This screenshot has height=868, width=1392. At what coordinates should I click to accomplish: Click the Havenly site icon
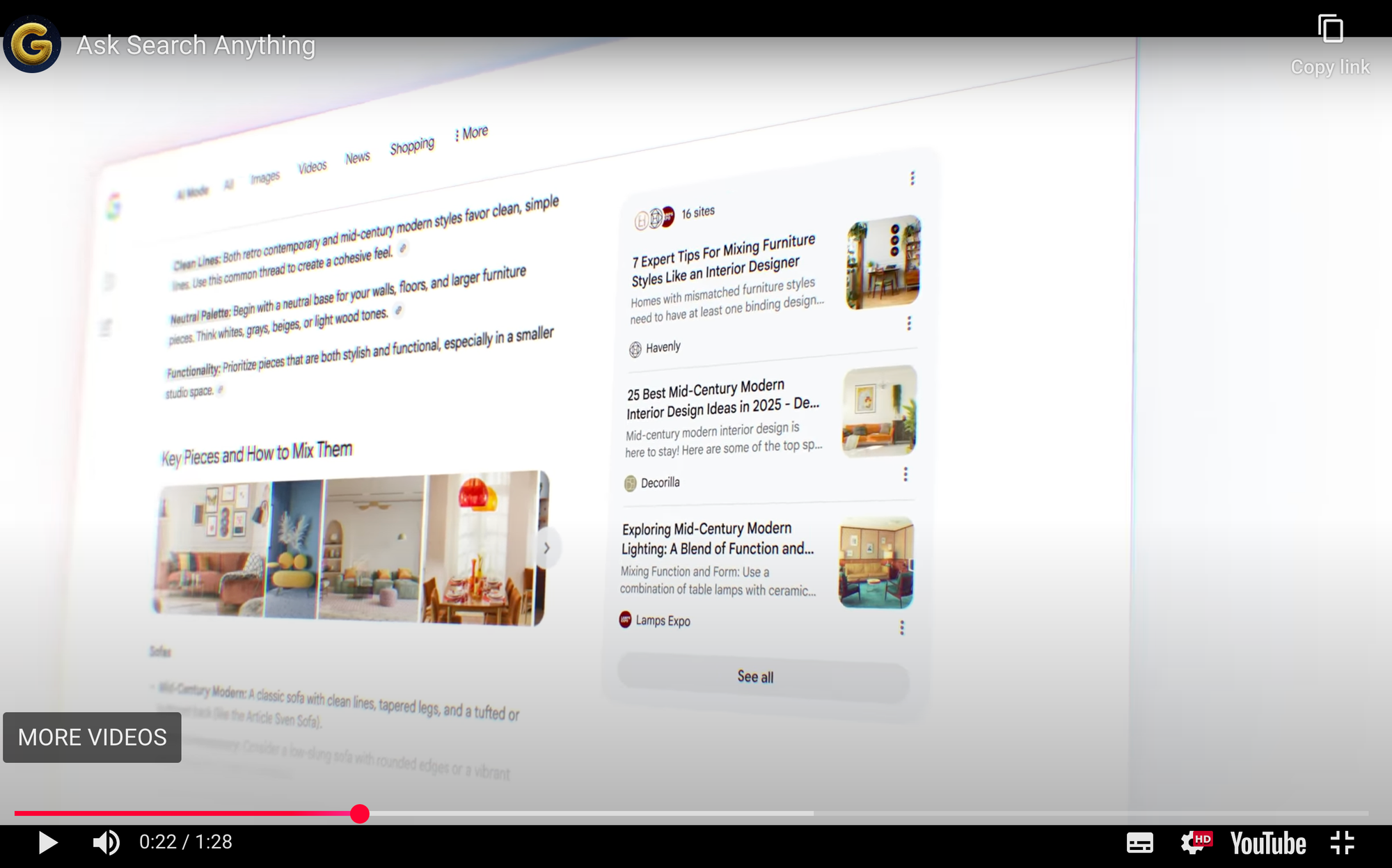click(x=635, y=349)
